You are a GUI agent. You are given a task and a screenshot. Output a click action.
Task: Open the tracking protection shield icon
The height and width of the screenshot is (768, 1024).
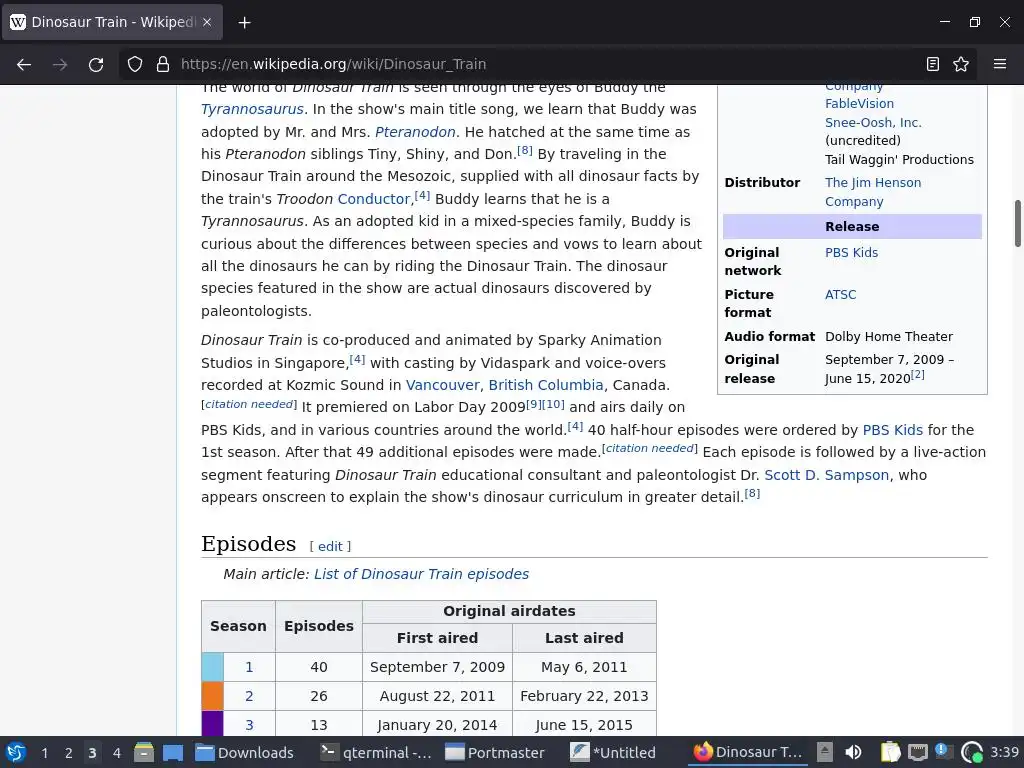[135, 64]
